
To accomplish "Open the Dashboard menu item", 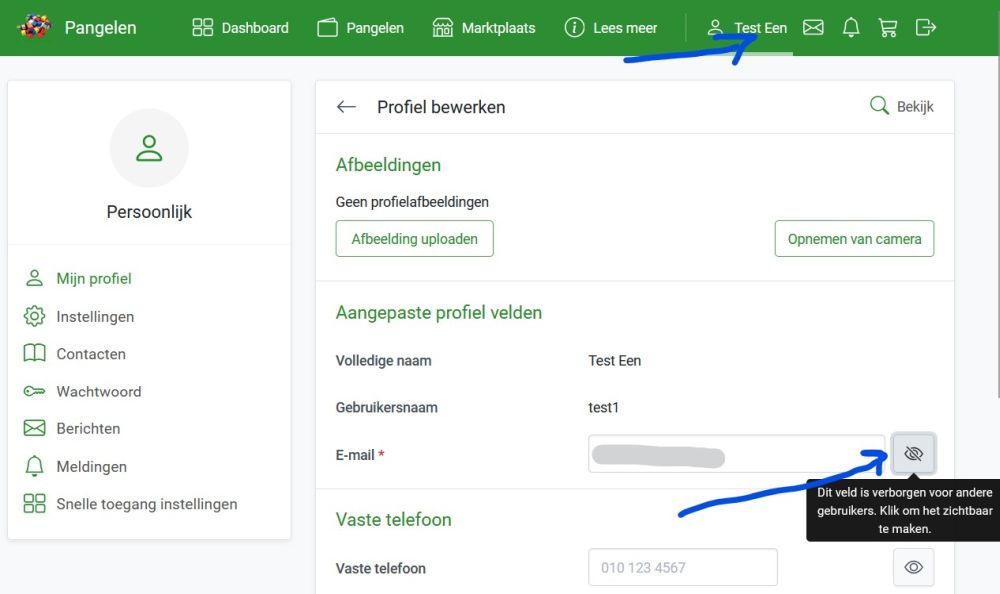I will coord(240,27).
